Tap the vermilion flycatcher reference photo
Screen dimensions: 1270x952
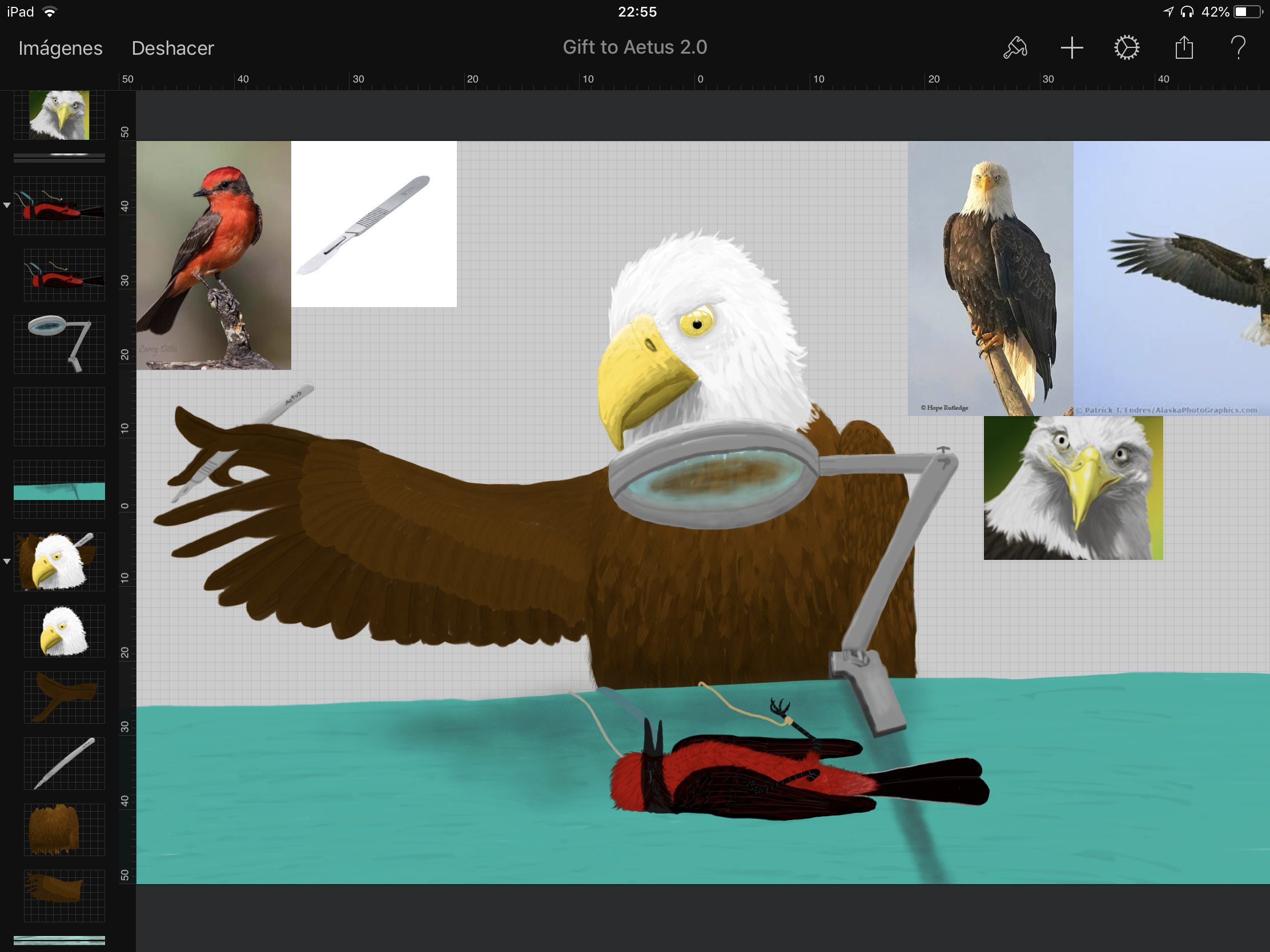point(214,255)
